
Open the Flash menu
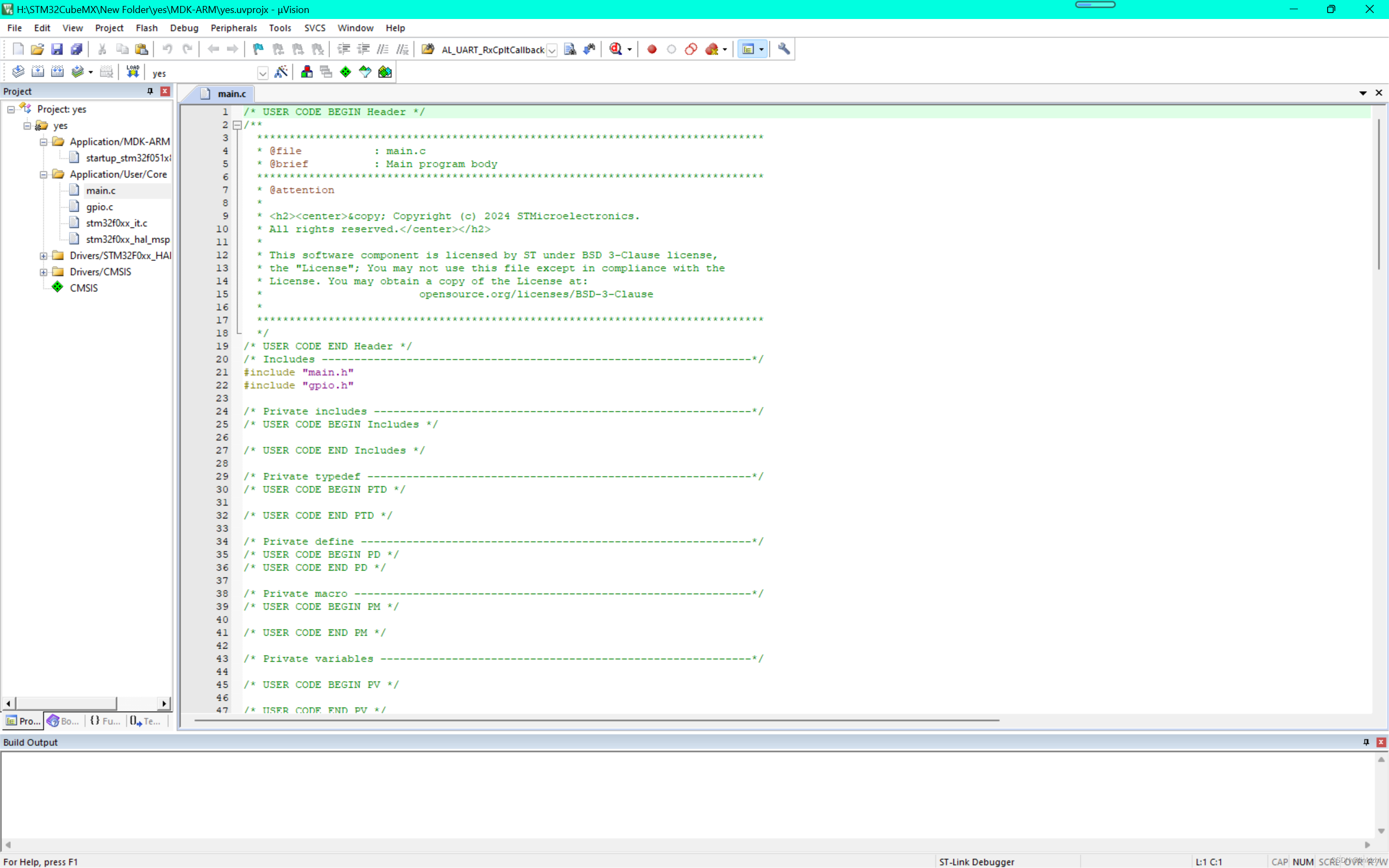tap(146, 28)
